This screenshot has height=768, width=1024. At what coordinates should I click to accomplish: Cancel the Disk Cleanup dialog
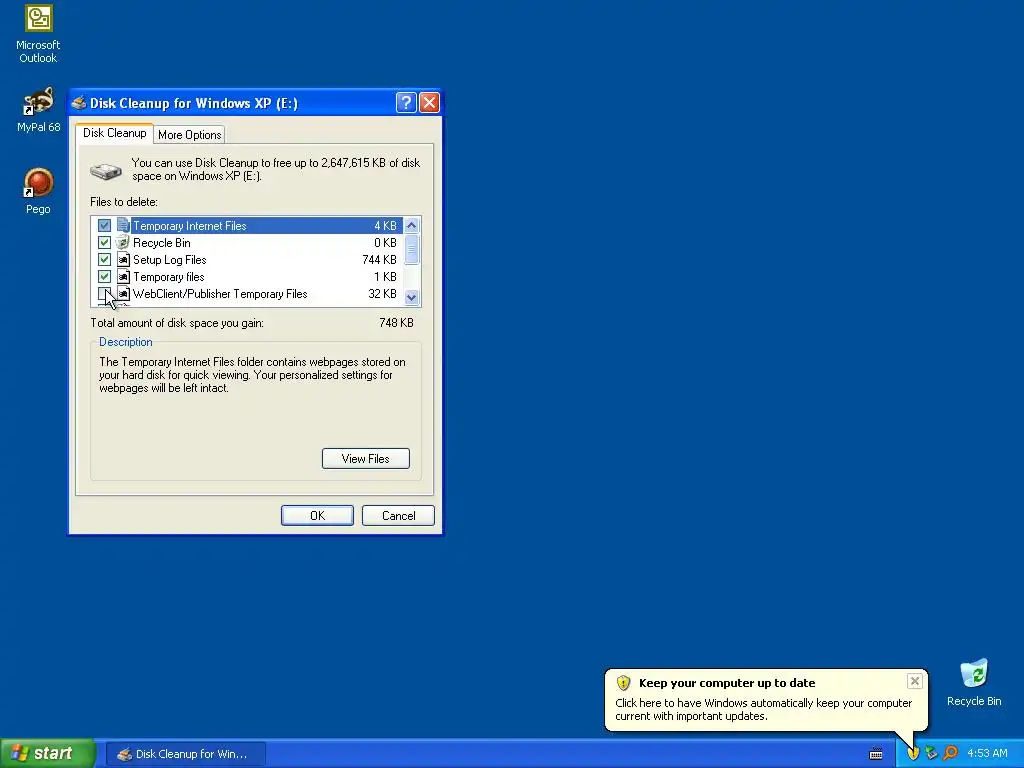(x=398, y=515)
